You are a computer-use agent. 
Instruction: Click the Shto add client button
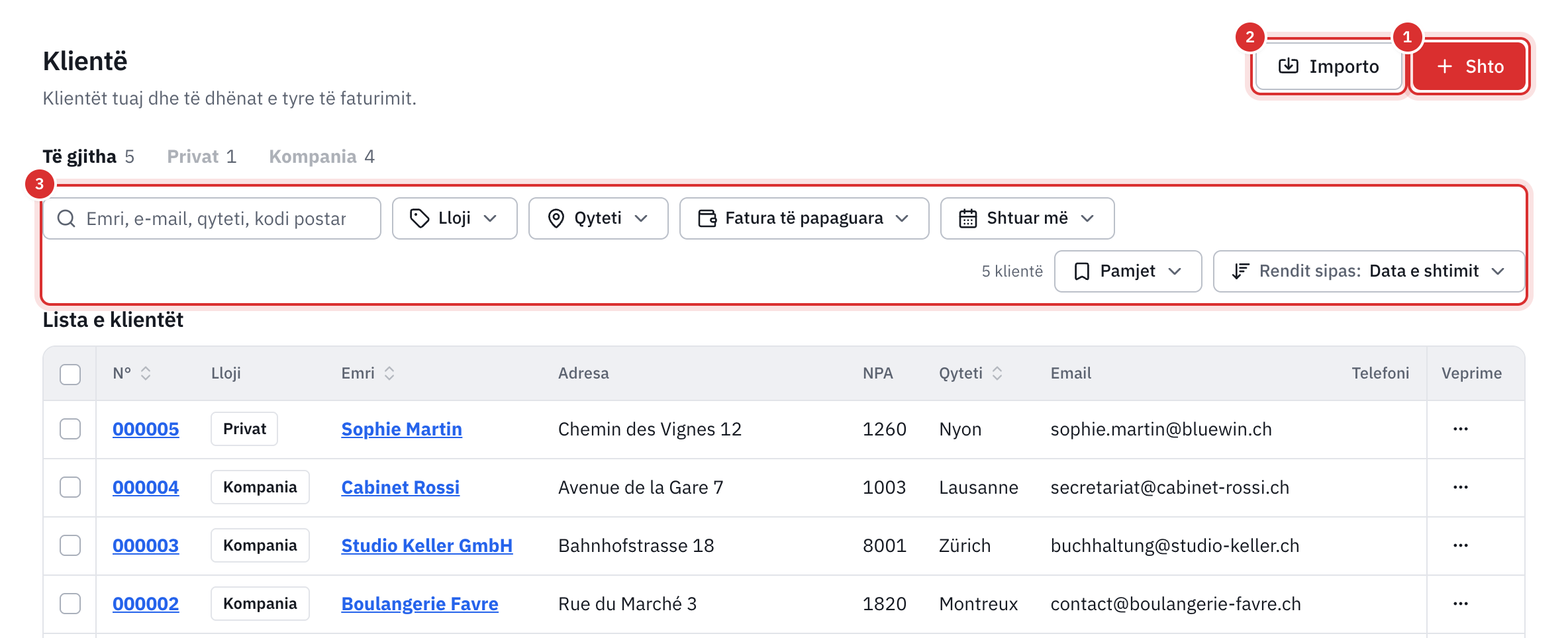[1469, 66]
